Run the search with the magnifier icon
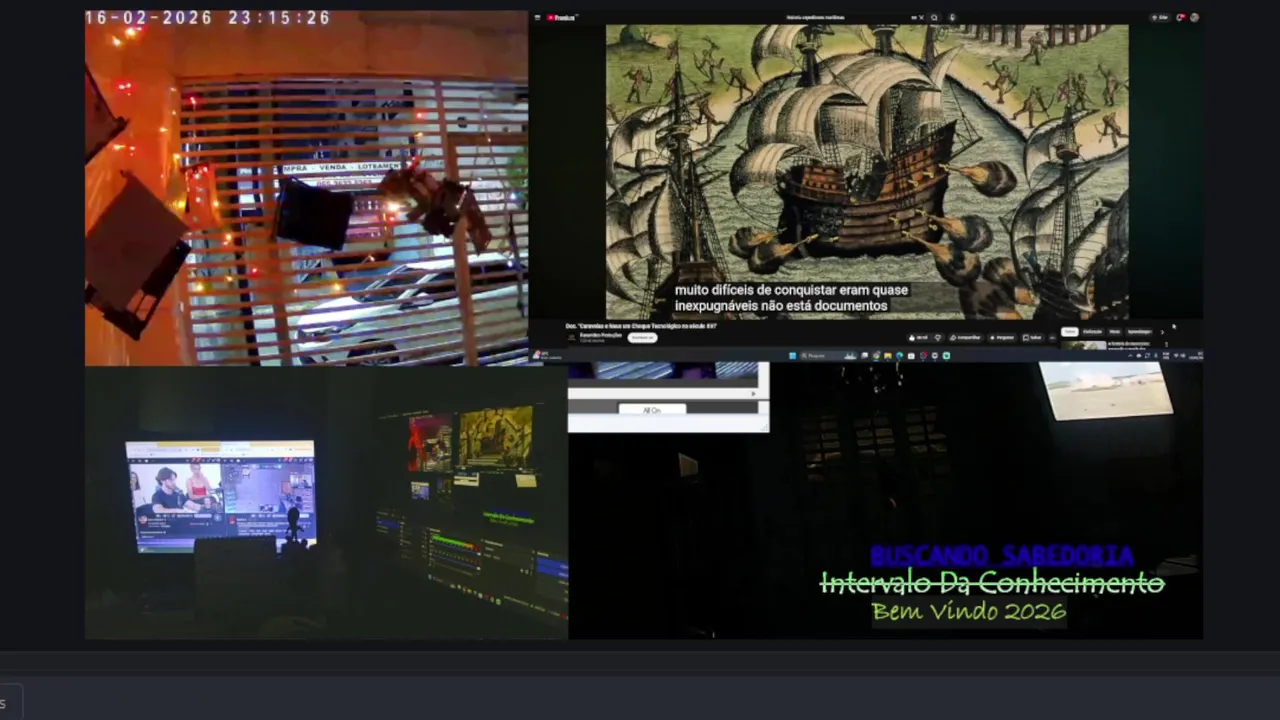 pyautogui.click(x=934, y=17)
